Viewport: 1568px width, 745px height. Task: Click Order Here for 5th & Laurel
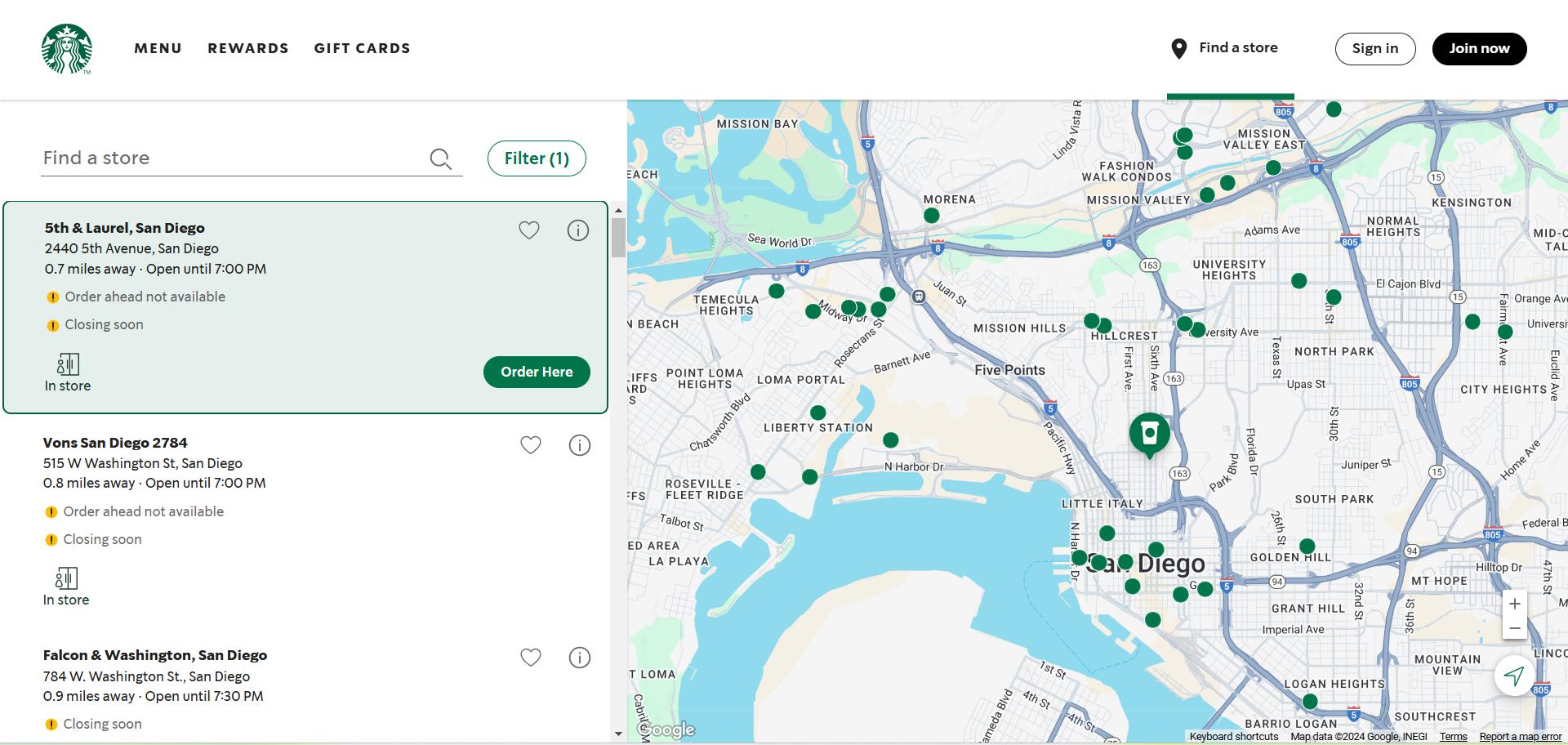point(537,372)
